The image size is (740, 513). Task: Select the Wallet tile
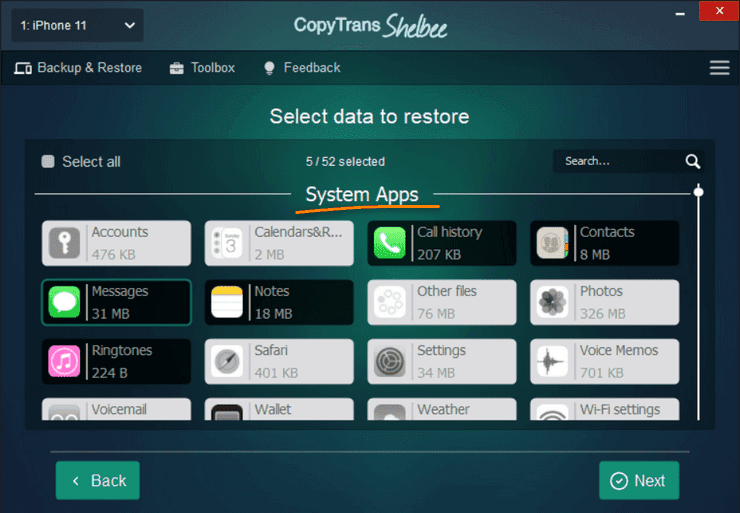click(x=279, y=409)
